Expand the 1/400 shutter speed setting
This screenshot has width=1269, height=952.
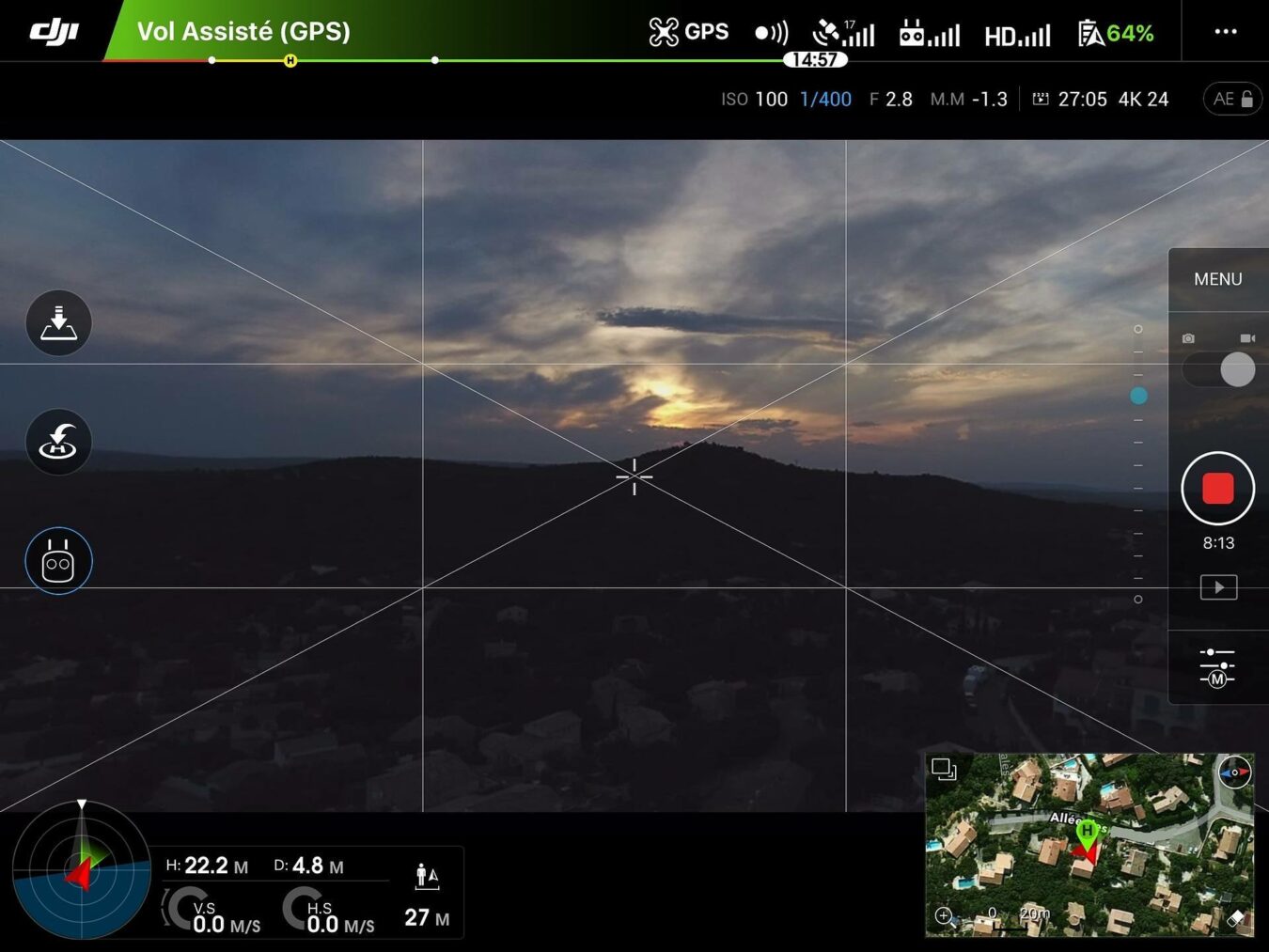tap(825, 99)
